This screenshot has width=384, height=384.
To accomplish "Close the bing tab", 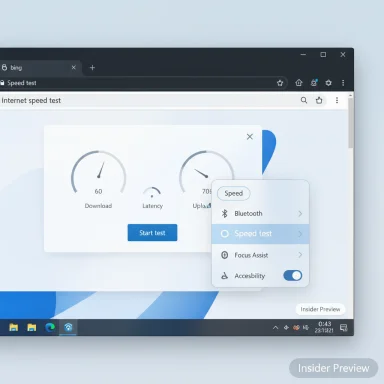I will (x=74, y=68).
